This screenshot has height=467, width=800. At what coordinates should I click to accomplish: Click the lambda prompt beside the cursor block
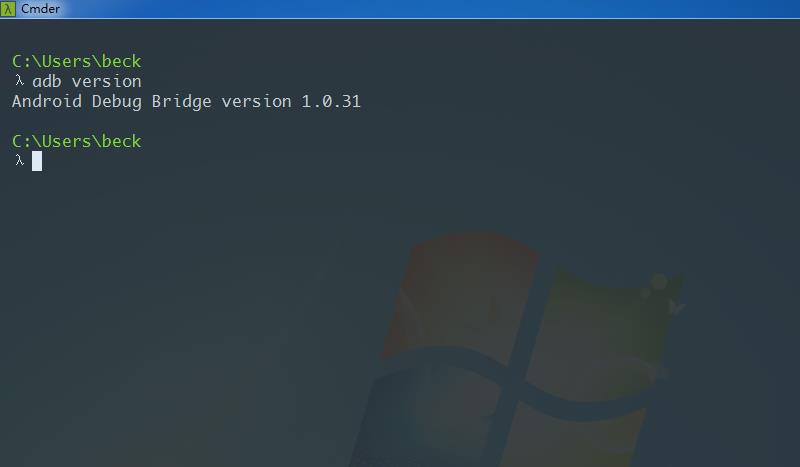coord(19,161)
